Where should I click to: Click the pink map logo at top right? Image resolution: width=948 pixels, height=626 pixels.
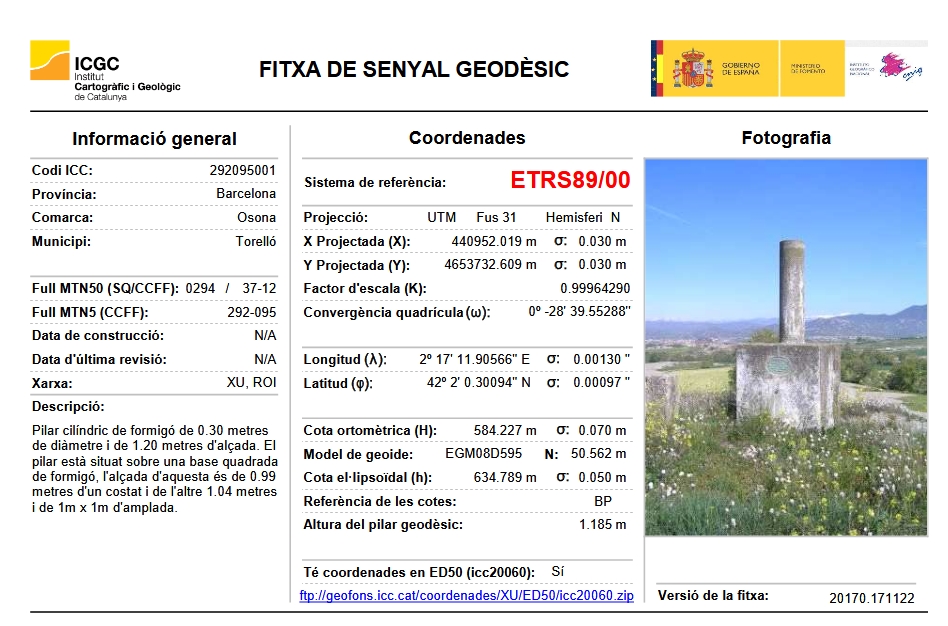(x=897, y=68)
